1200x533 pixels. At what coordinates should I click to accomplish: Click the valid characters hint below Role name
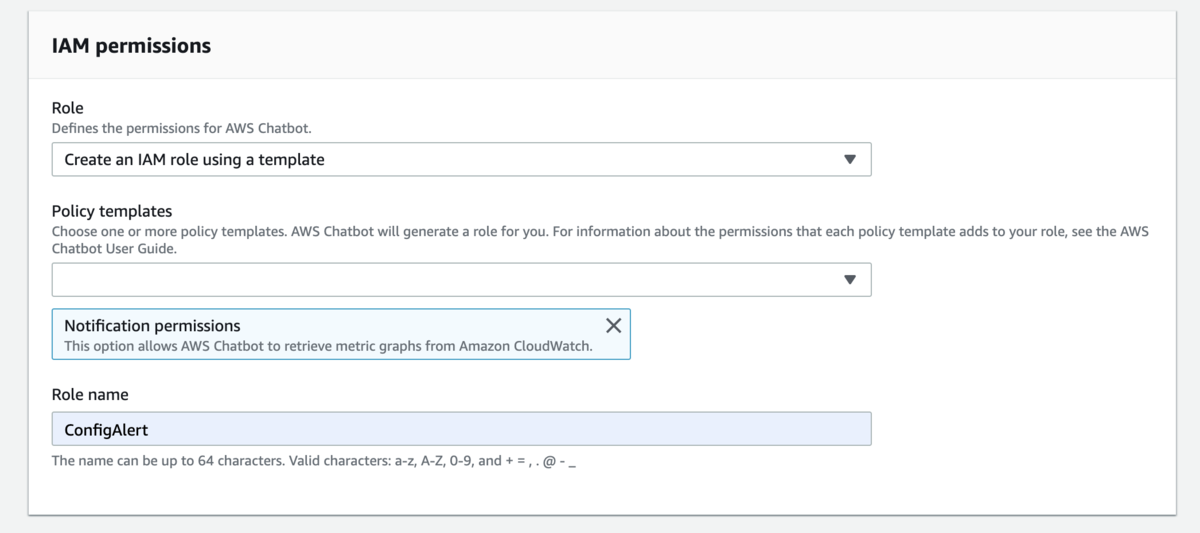[315, 462]
